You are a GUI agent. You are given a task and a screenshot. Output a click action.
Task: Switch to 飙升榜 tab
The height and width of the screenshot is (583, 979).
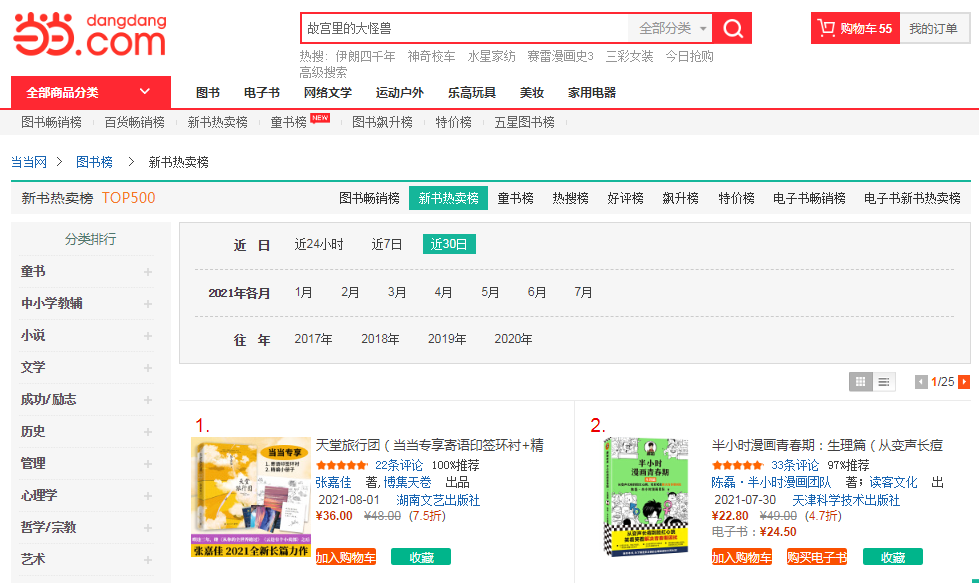click(x=680, y=198)
